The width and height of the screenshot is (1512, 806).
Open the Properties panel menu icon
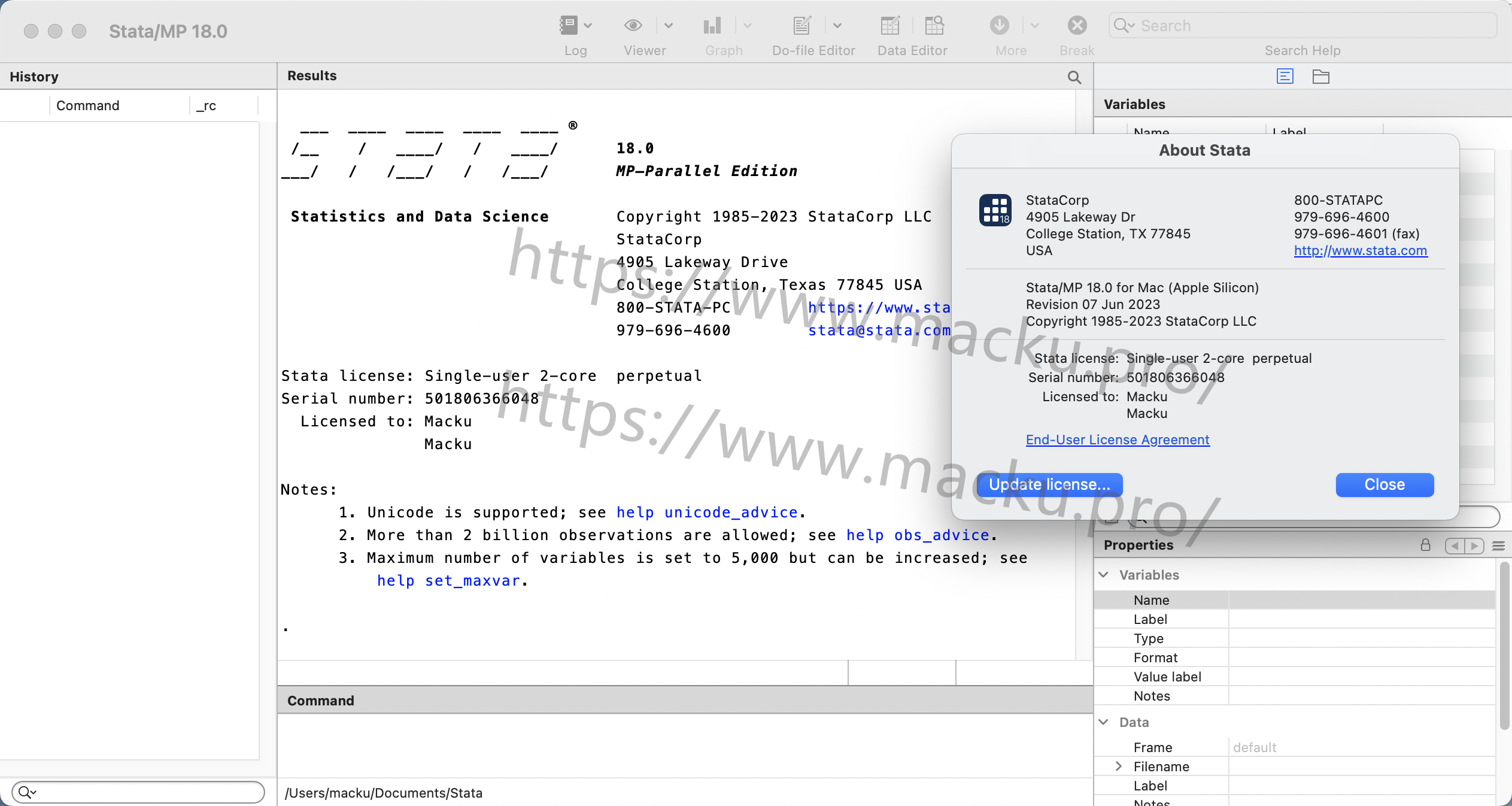pos(1498,546)
